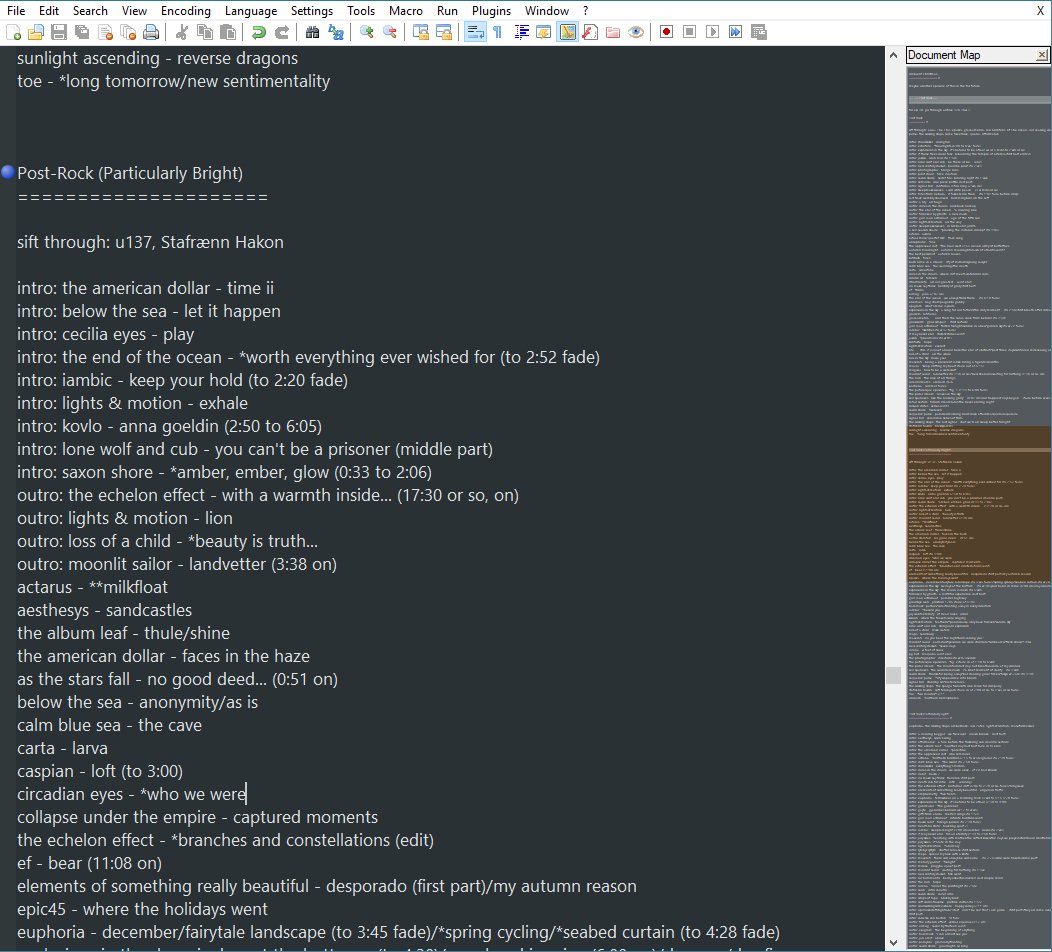
Task: Click line 'circadian eyes - *who we were'
Action: click(x=132, y=794)
